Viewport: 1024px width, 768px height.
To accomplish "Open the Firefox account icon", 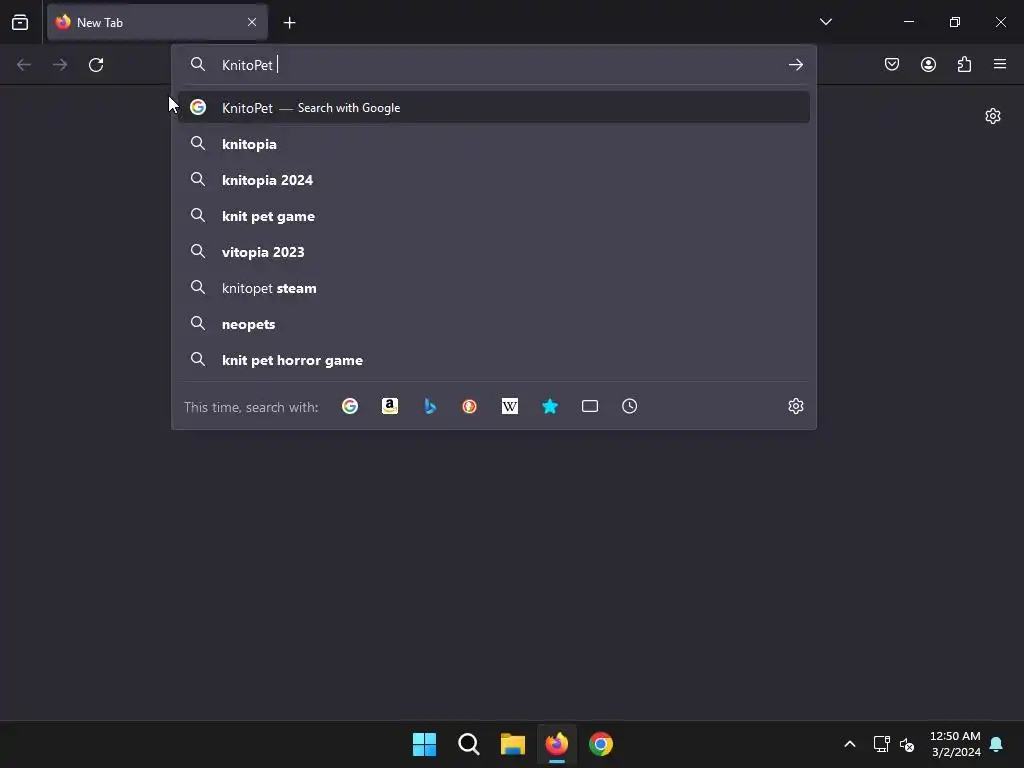I will coord(928,64).
